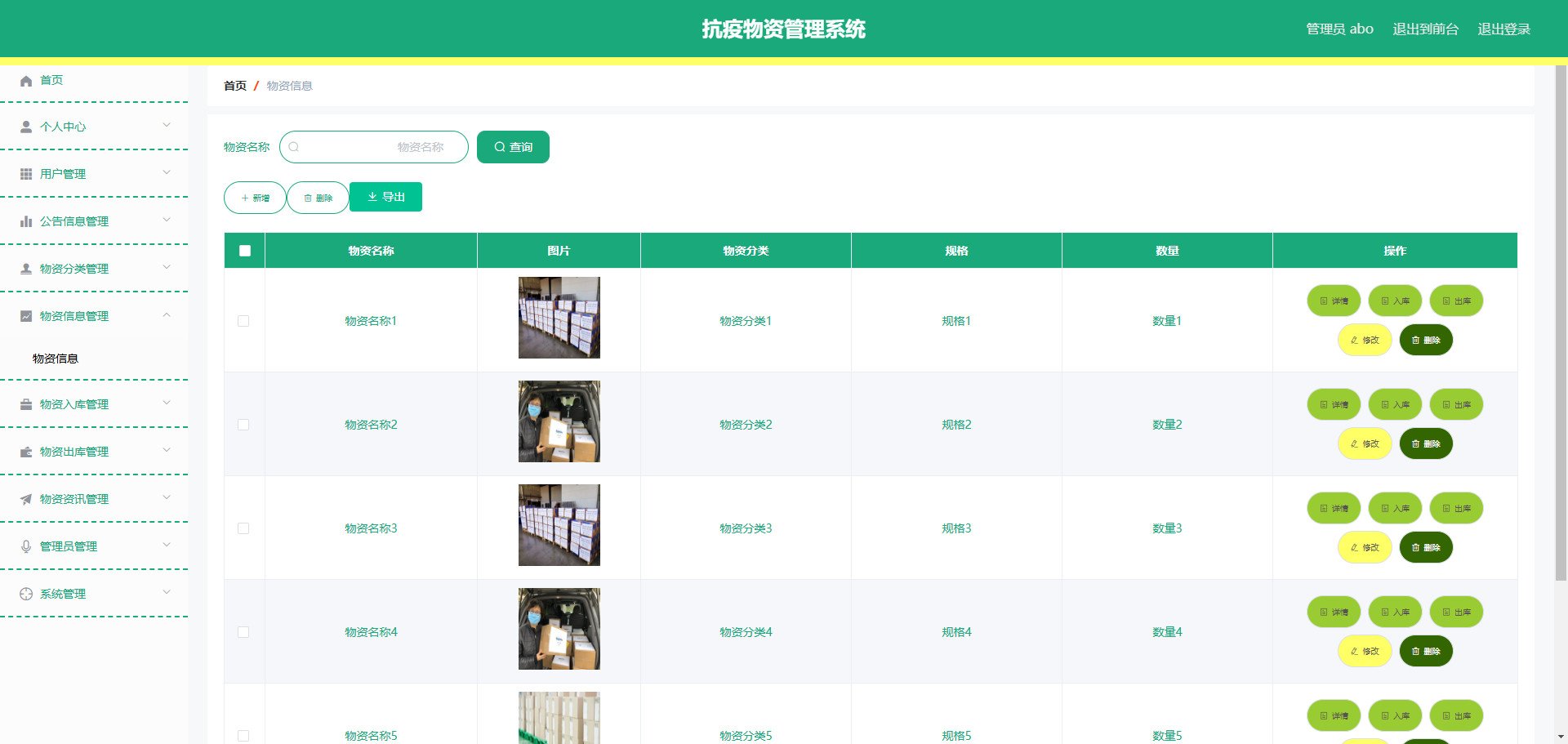The height and width of the screenshot is (744, 1568).
Task: Click the 物资分类 column header
Action: pyautogui.click(x=746, y=251)
